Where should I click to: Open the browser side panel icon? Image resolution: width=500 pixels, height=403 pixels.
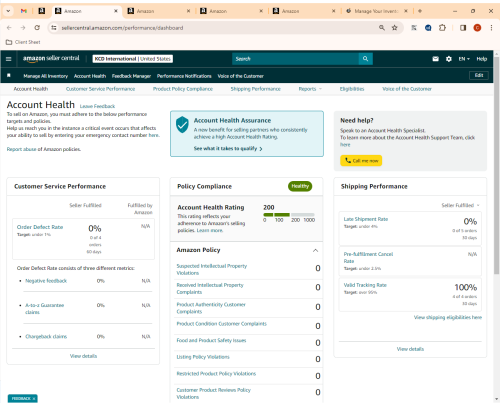tap(463, 28)
